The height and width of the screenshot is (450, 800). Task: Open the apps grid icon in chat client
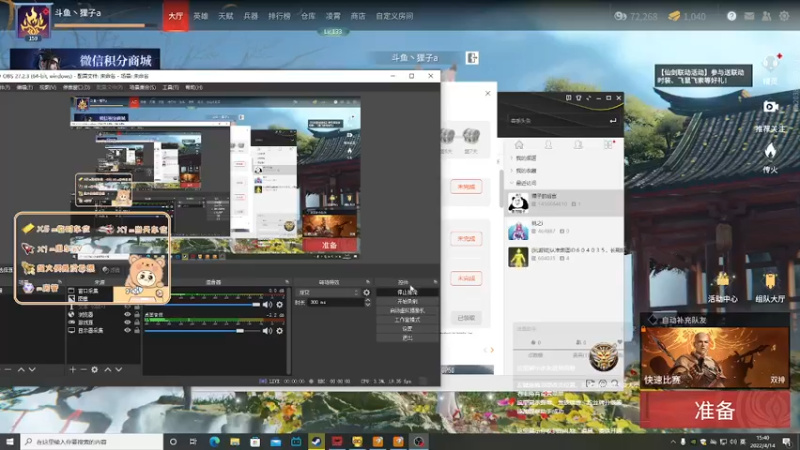(608, 145)
